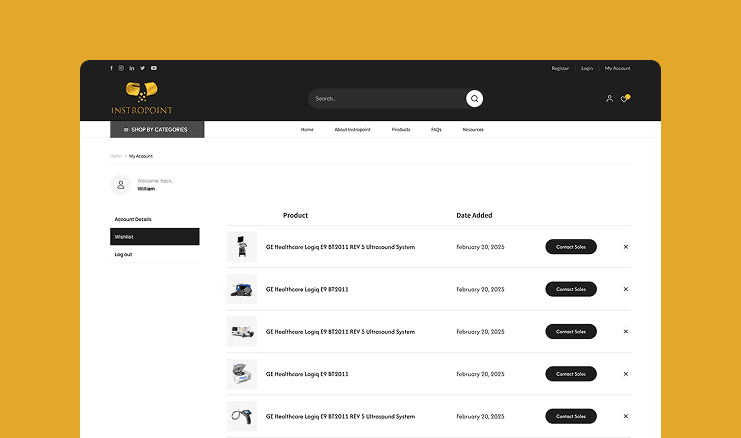Remove fourth wishlist item with X

(x=626, y=374)
